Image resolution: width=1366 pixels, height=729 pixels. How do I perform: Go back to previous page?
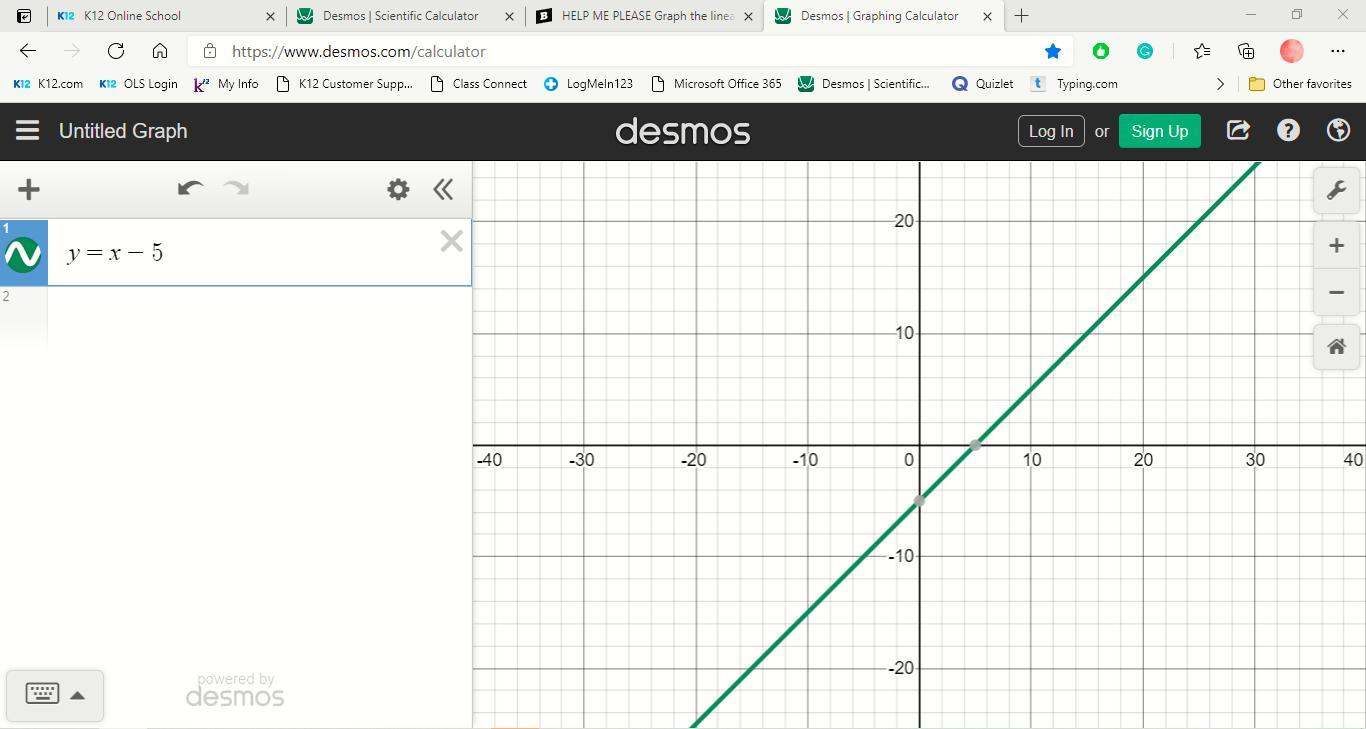28,51
